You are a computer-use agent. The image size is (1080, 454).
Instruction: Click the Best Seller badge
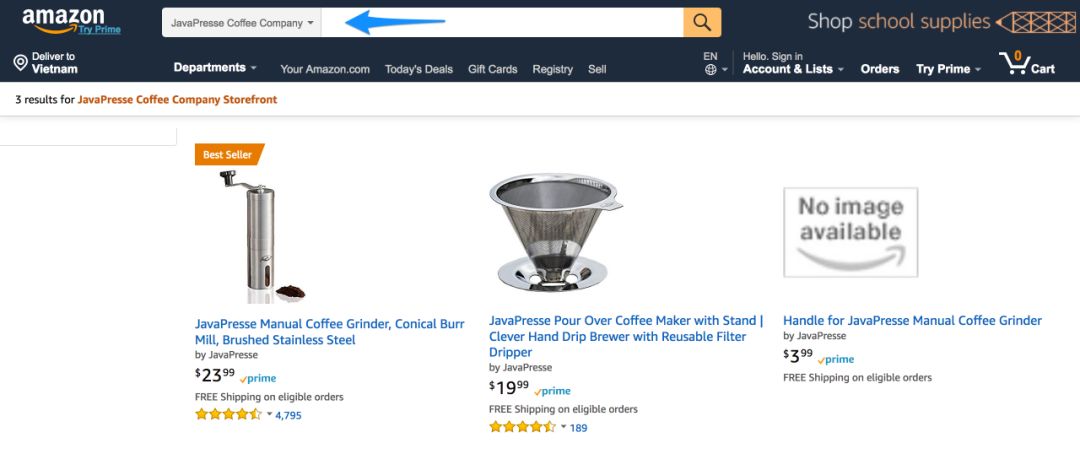[x=228, y=155]
